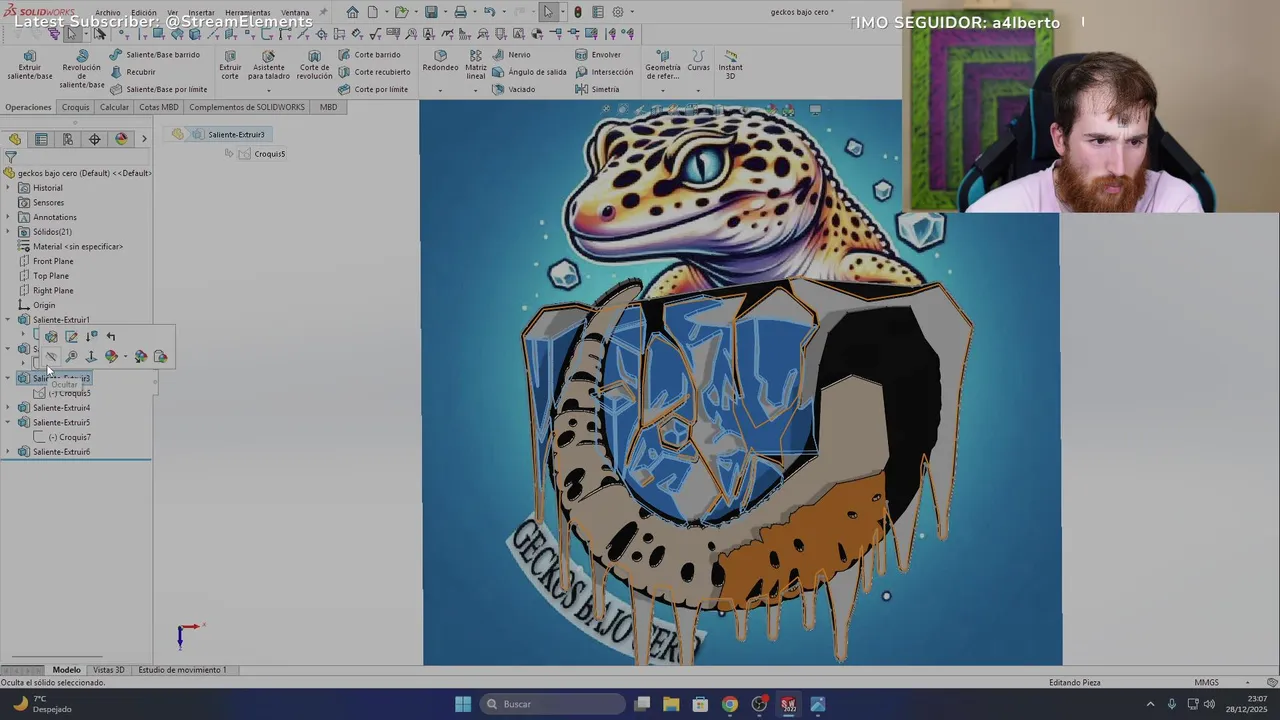Viewport: 1280px width, 720px height.
Task: Expand the Sólidos(21) folder
Action: (9, 232)
